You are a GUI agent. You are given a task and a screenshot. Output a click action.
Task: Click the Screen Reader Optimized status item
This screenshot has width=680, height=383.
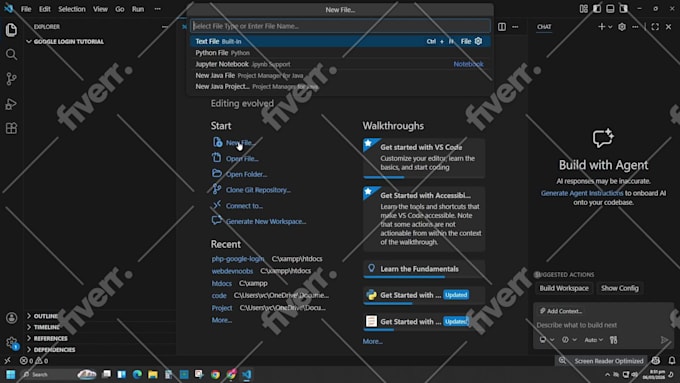tap(609, 360)
